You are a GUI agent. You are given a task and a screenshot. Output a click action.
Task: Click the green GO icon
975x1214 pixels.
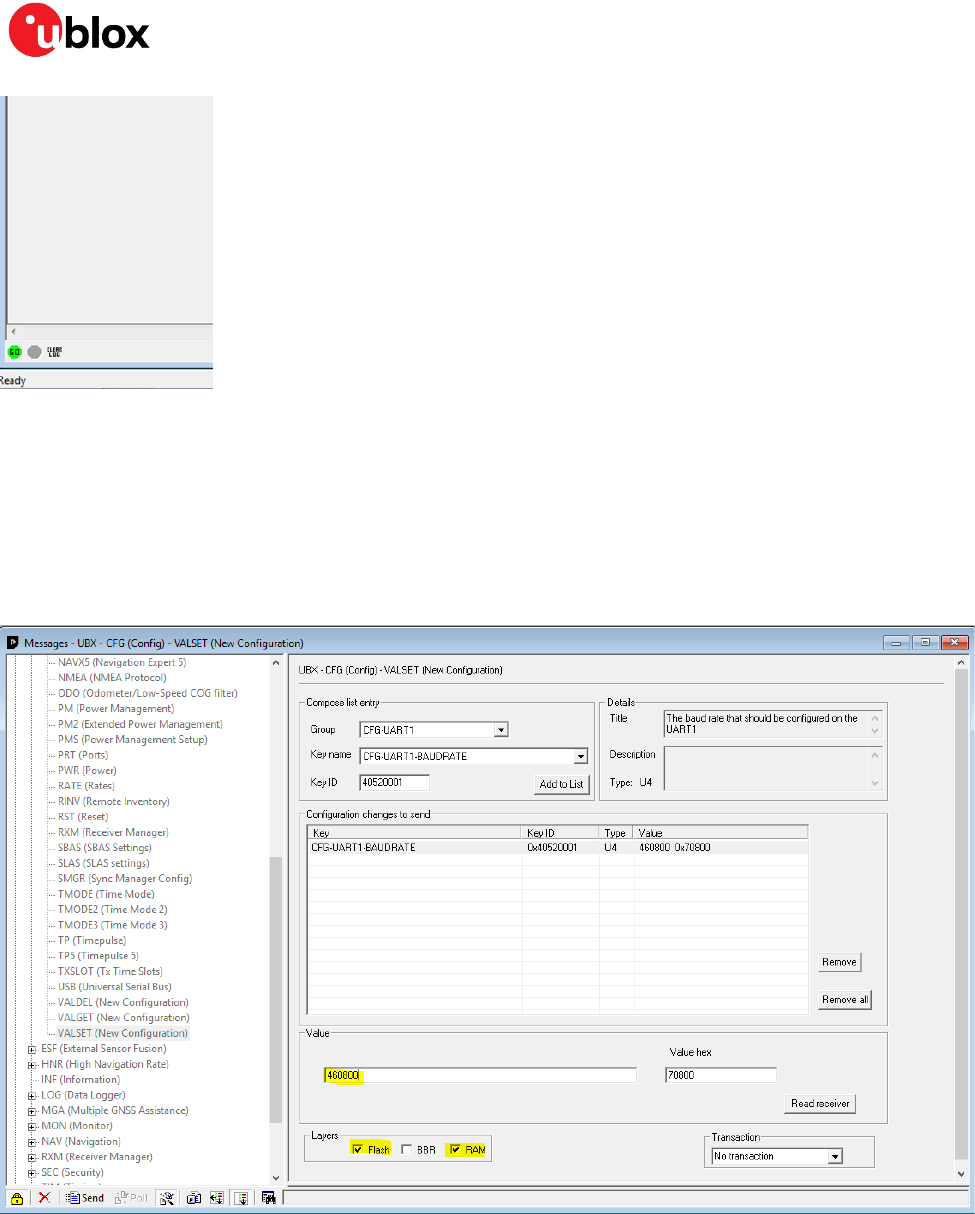click(x=15, y=352)
